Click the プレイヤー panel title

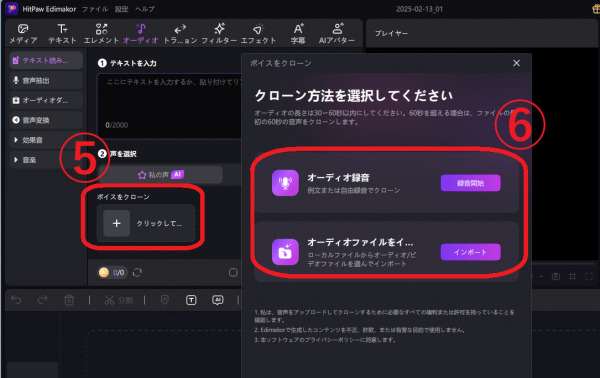[x=391, y=33]
